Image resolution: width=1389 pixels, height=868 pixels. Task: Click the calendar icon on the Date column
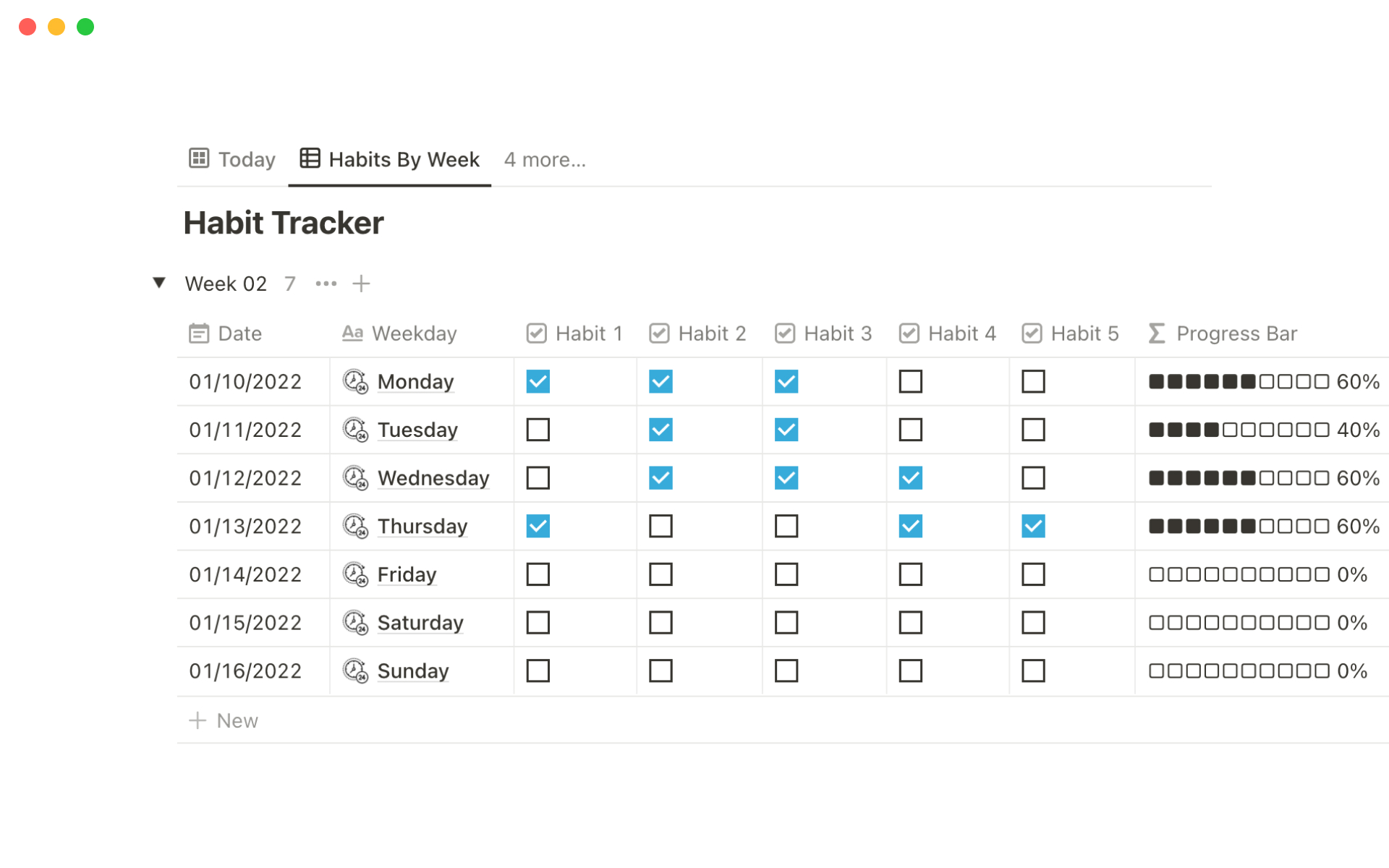(x=200, y=333)
